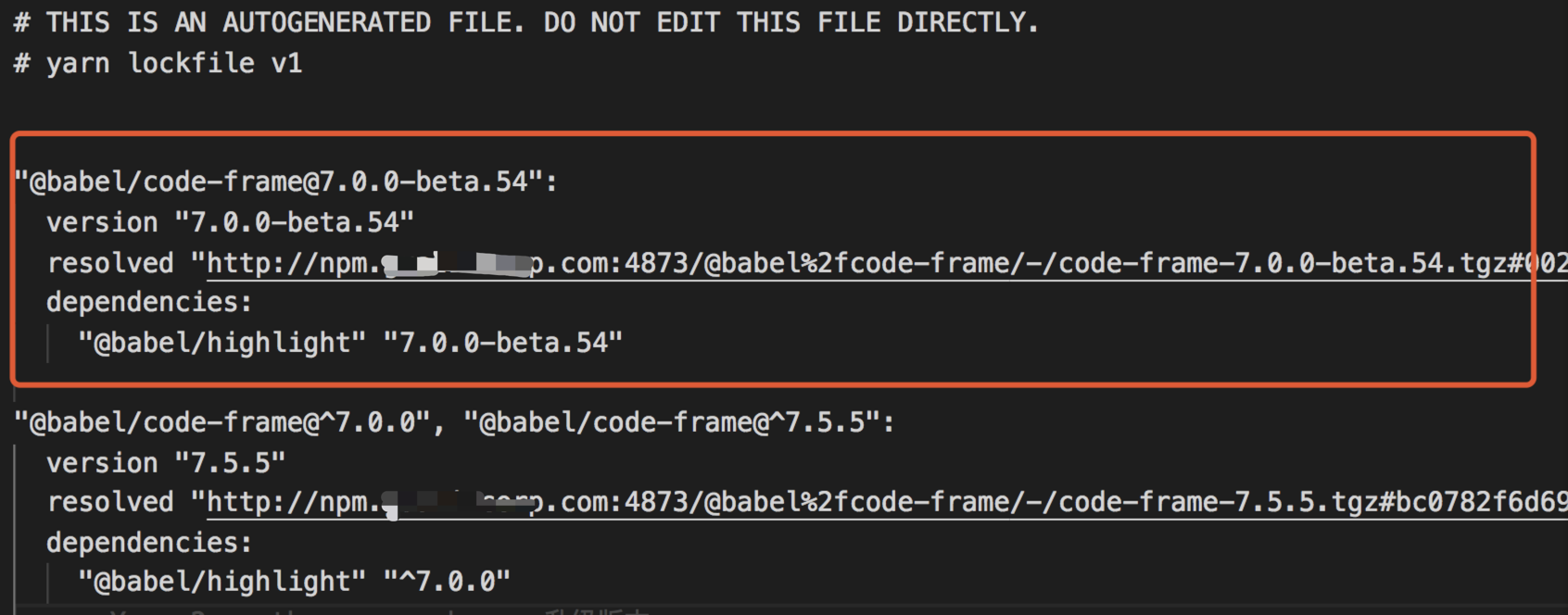
Task: Click the word resolved in second entry
Action: [x=110, y=502]
